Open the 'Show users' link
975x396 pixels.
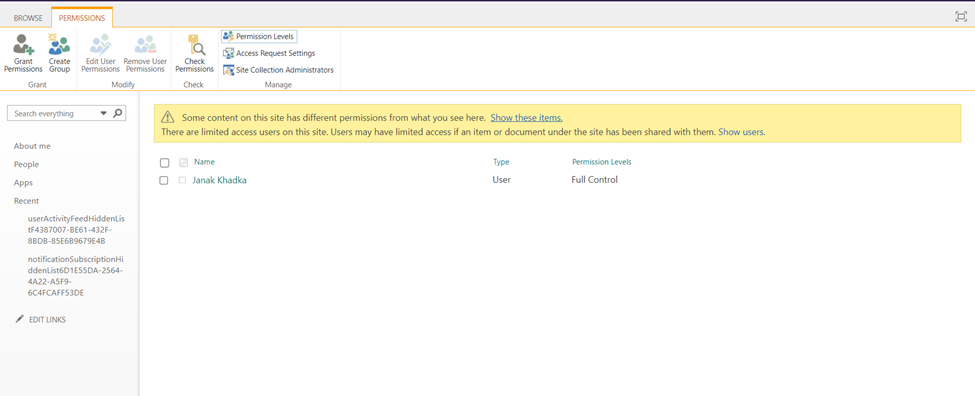click(x=742, y=132)
